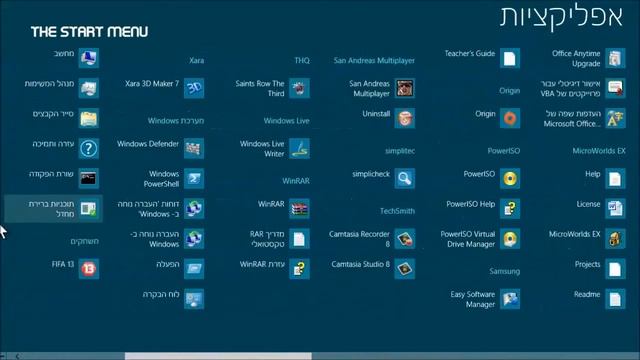Open the Computer (מחשב) icon
This screenshot has height=360, width=640.
click(x=89, y=58)
